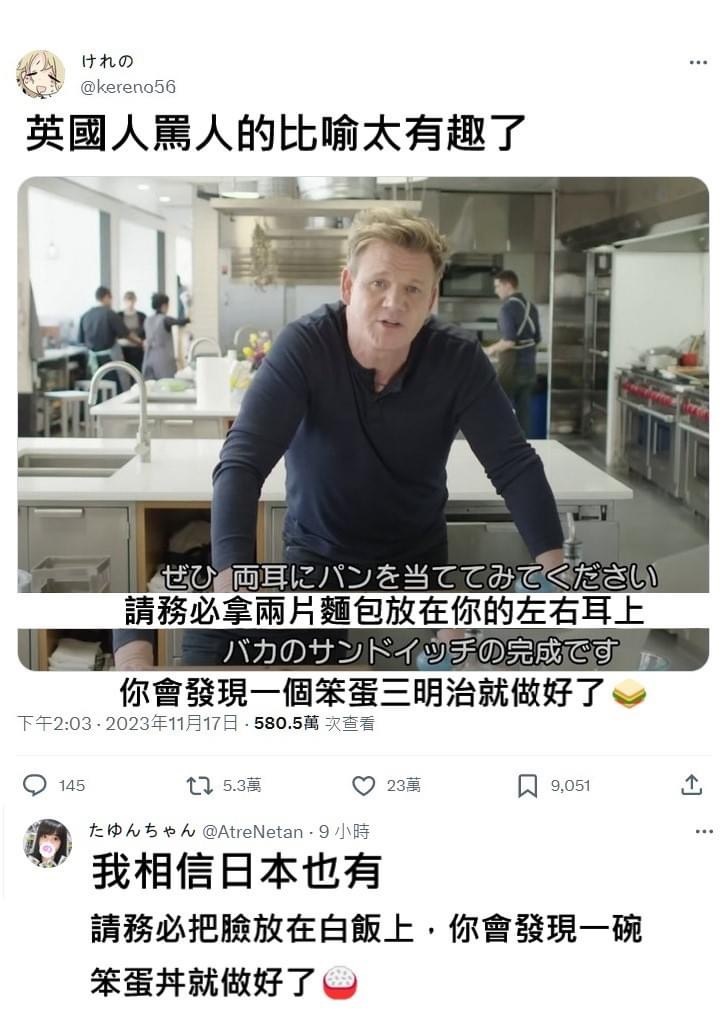Like the tweet via heart icon
Viewport: 726px width, 1013px height.
coord(364,786)
